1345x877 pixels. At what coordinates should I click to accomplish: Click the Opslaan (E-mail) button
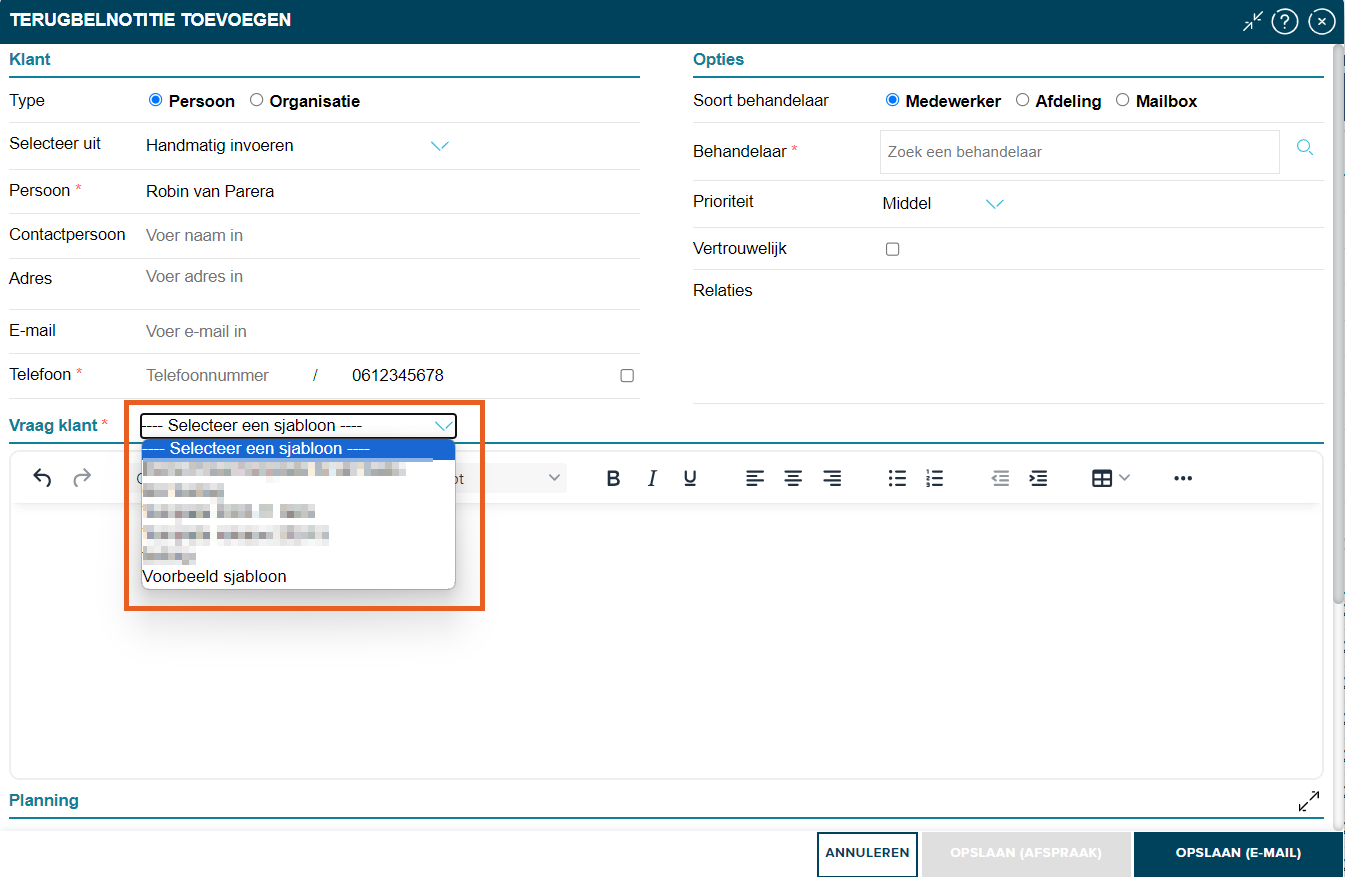pyautogui.click(x=1238, y=853)
